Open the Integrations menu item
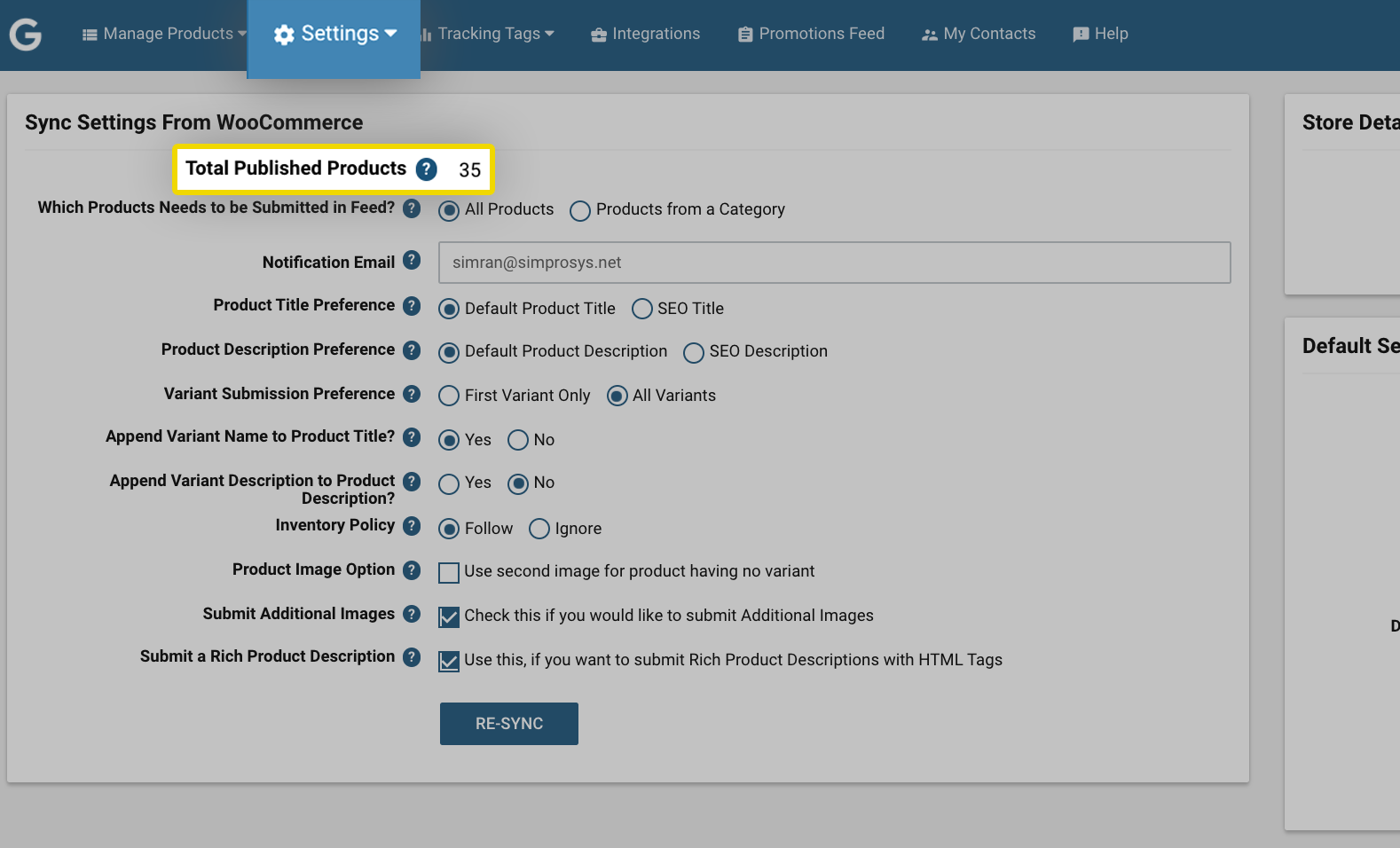 tap(646, 35)
